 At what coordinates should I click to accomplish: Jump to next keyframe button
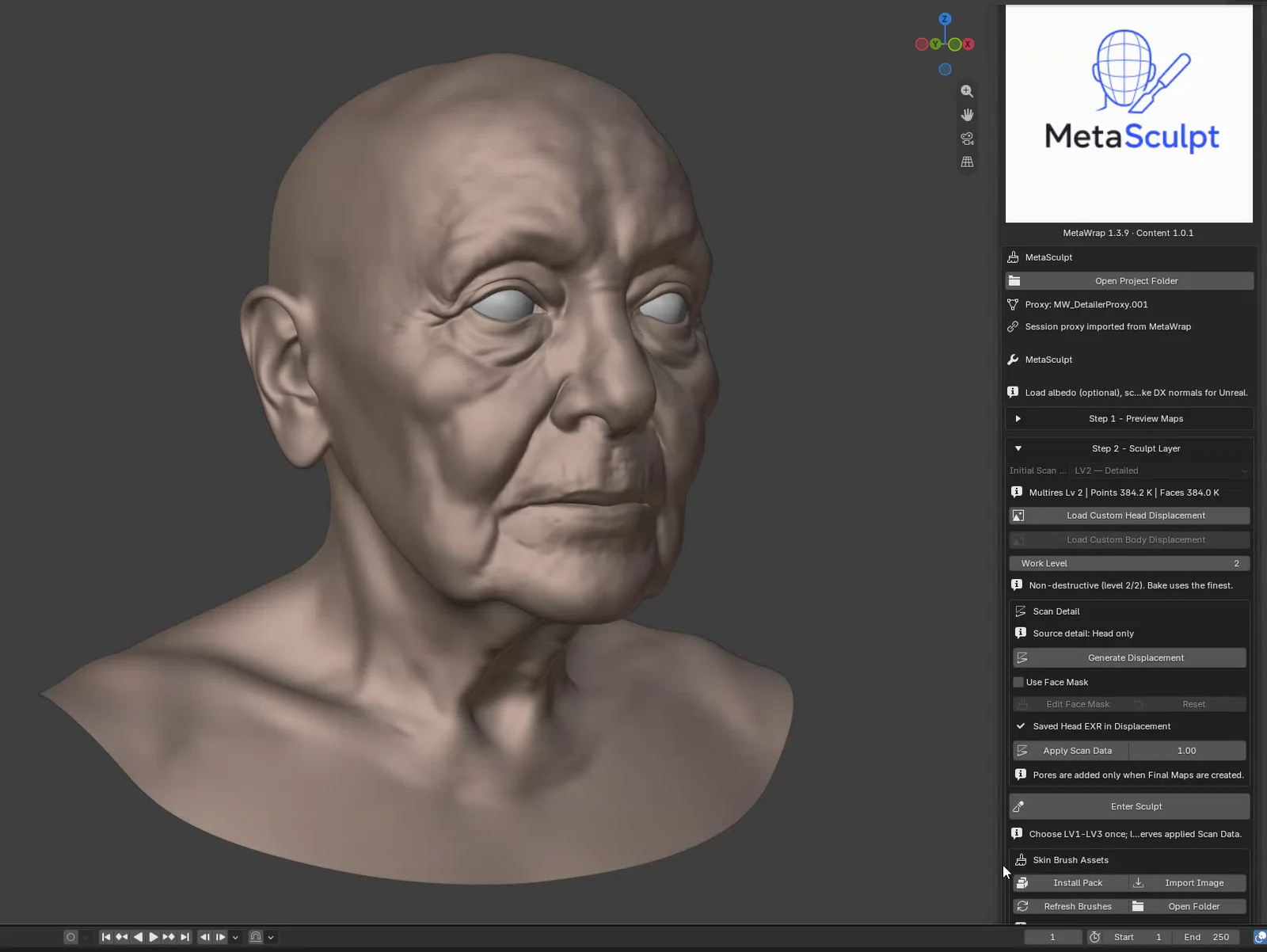[169, 937]
